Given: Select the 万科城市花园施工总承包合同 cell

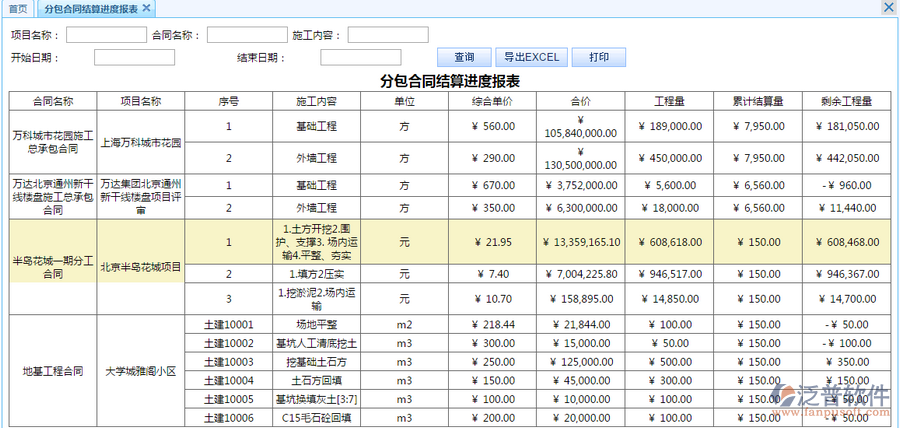Looking at the screenshot, I should point(53,142).
